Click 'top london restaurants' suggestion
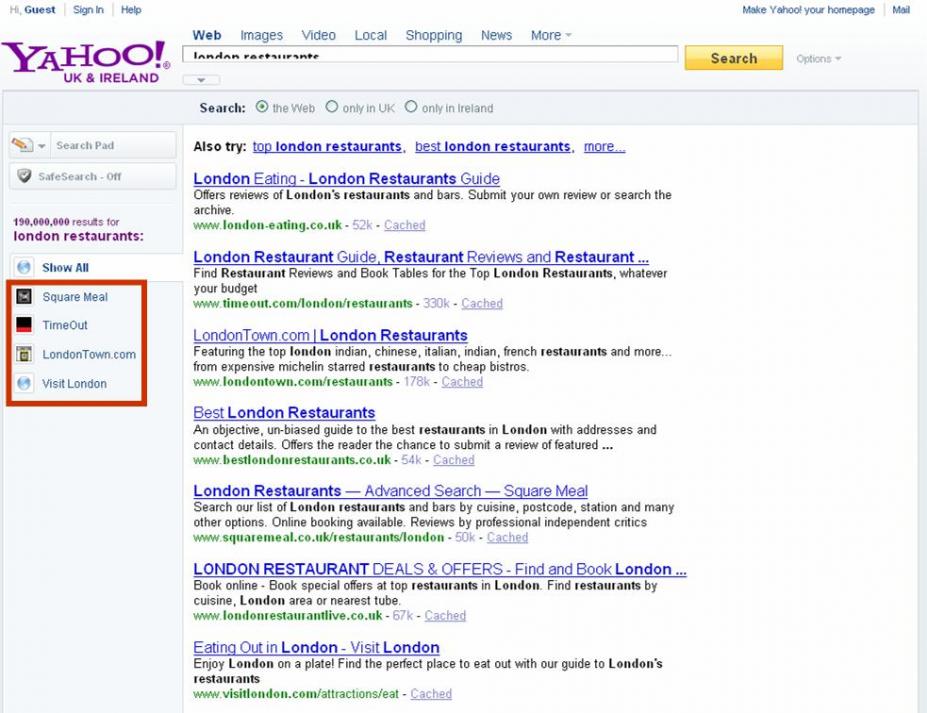927x713 pixels. [328, 147]
